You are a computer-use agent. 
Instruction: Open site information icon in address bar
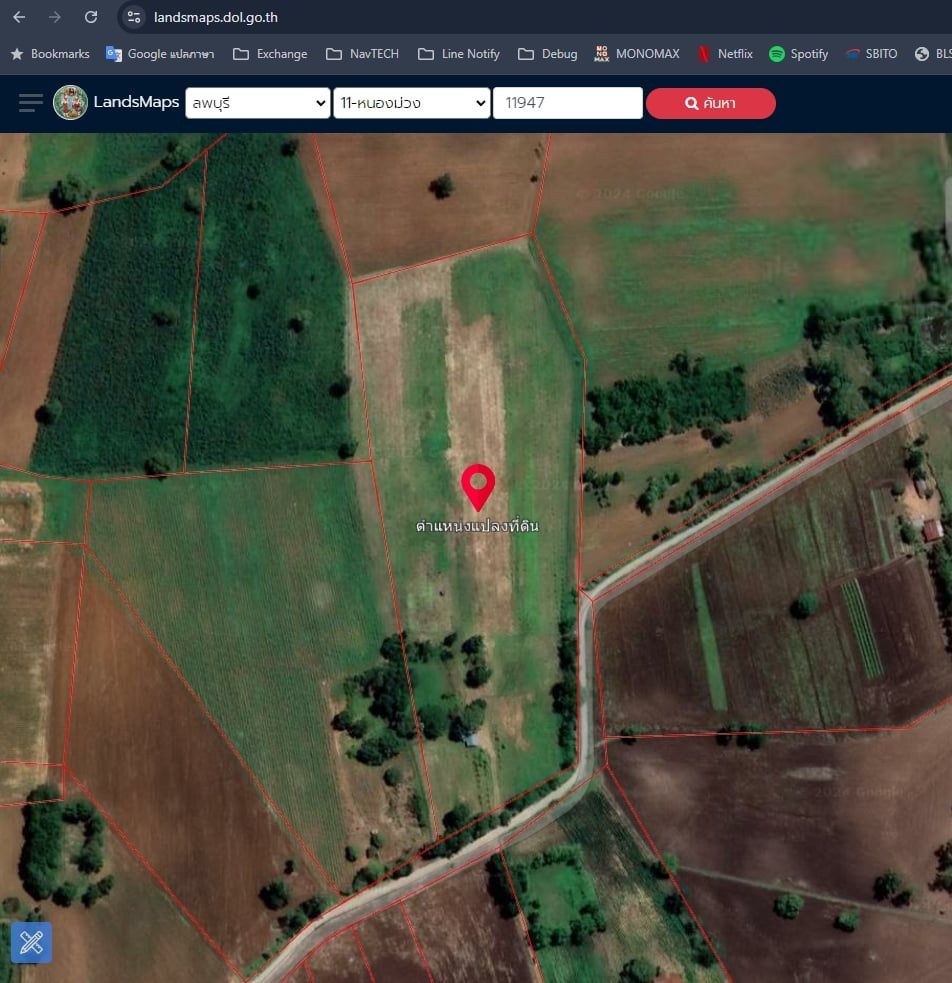click(133, 17)
